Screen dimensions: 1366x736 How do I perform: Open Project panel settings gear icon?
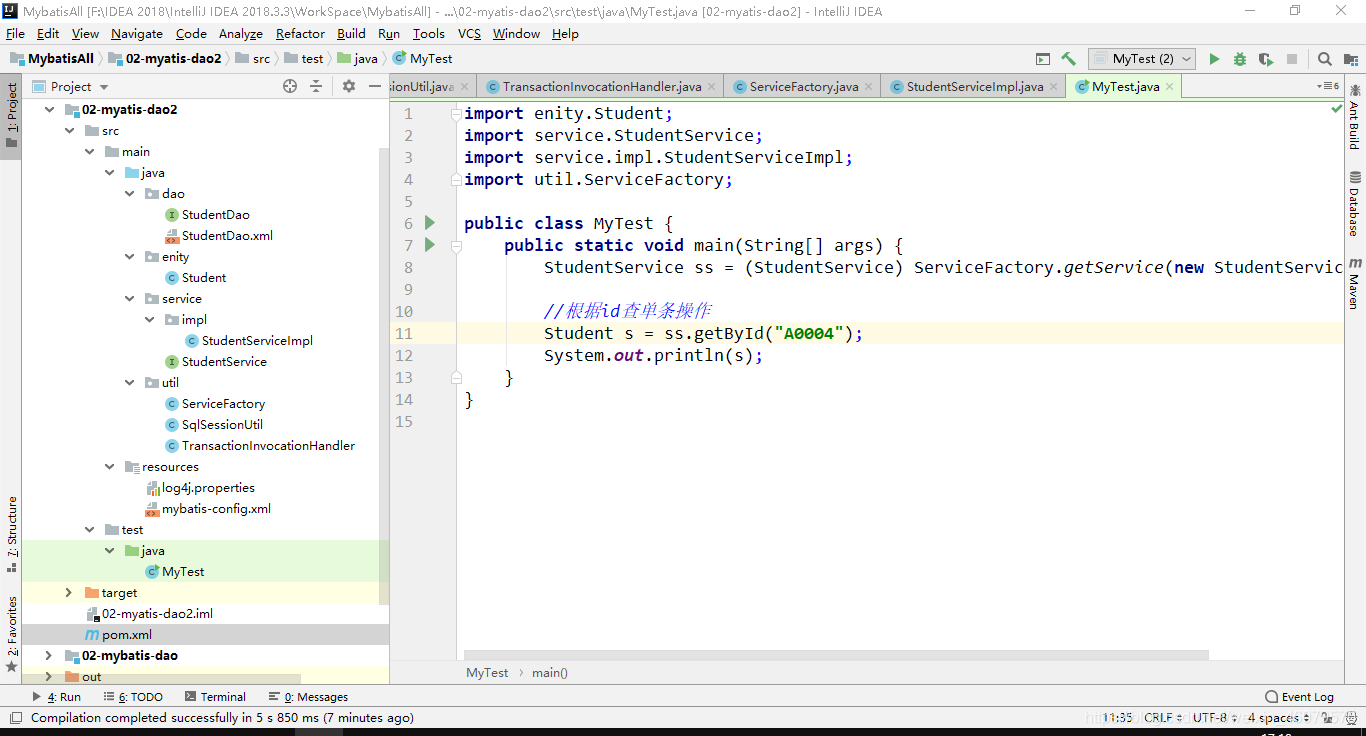tap(347, 86)
